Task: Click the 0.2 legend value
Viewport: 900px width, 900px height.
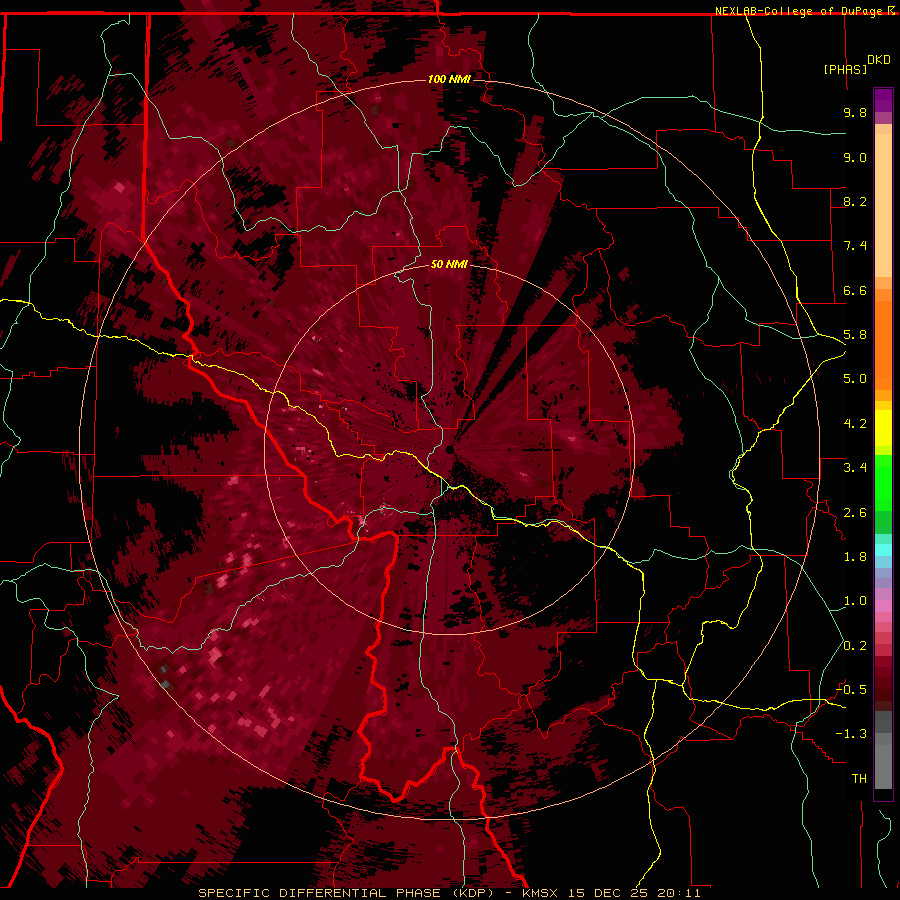Action: tap(855, 646)
